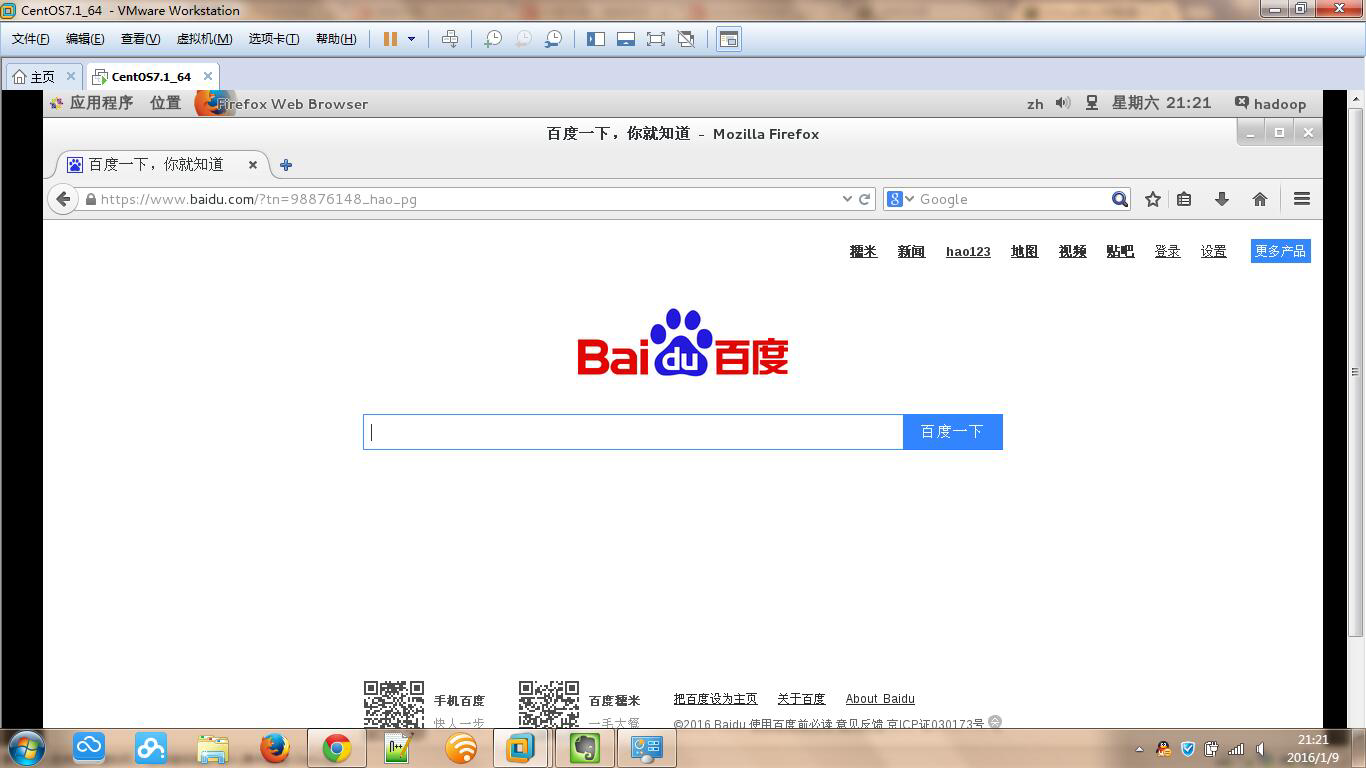Open the 选项卡(T) menu

pos(274,39)
